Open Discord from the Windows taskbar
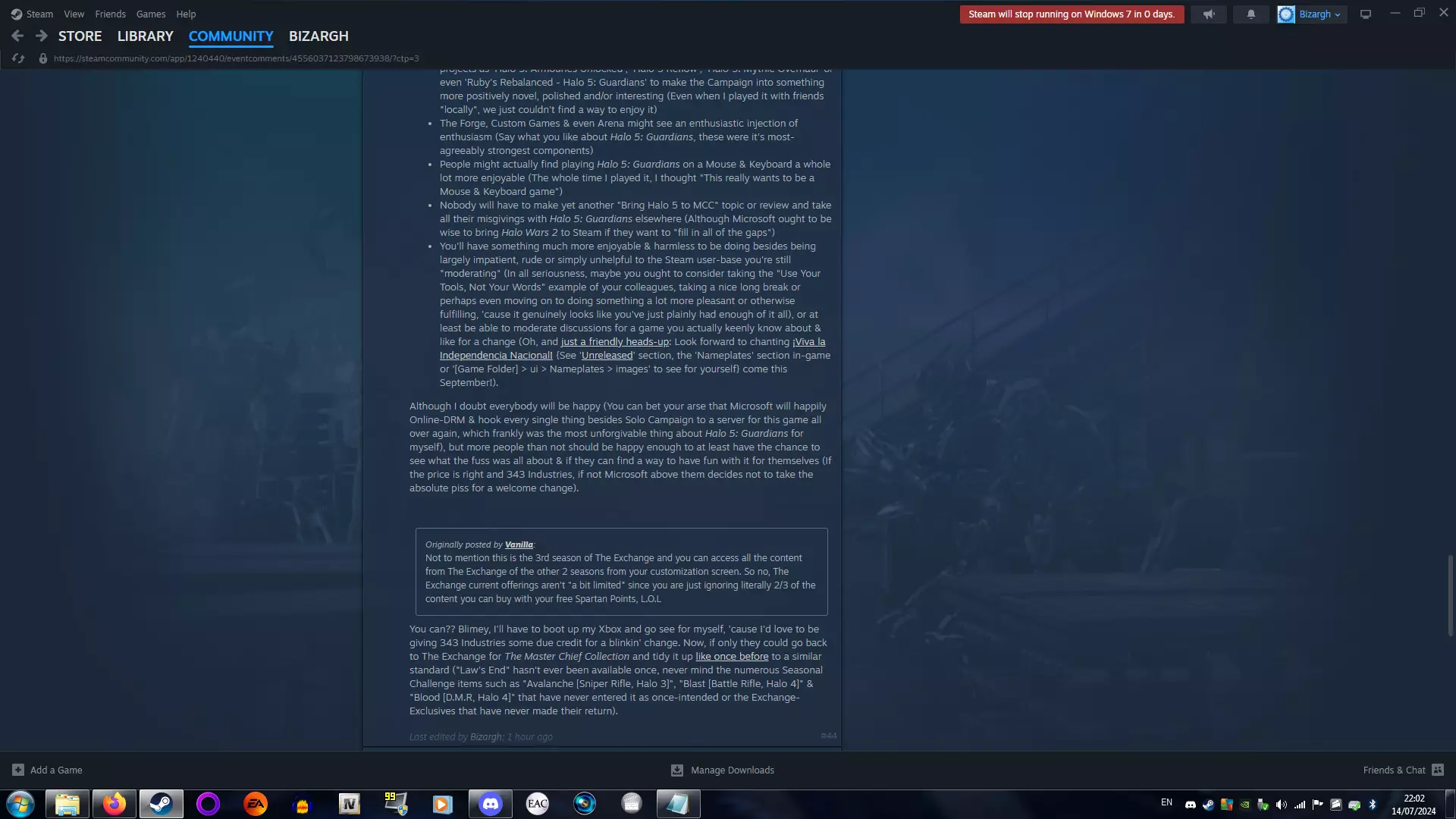 (490, 803)
